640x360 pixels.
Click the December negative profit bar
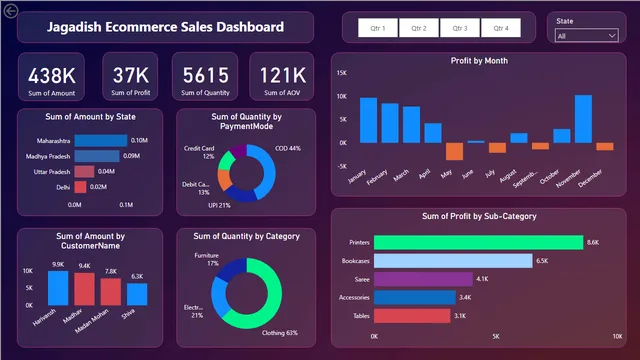[x=605, y=147]
